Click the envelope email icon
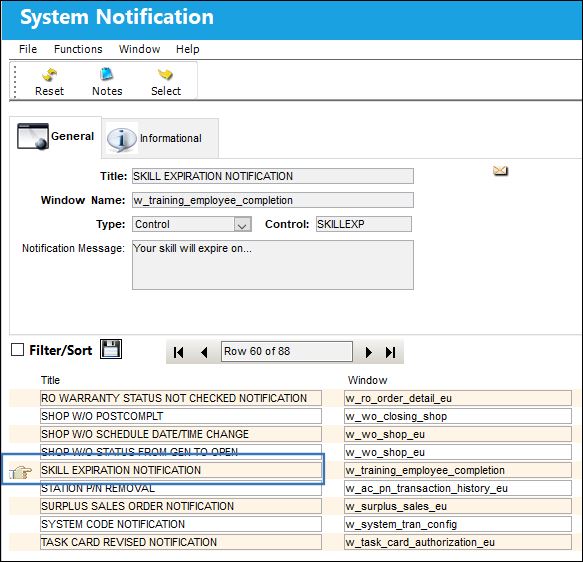The image size is (583, 562). pos(500,171)
